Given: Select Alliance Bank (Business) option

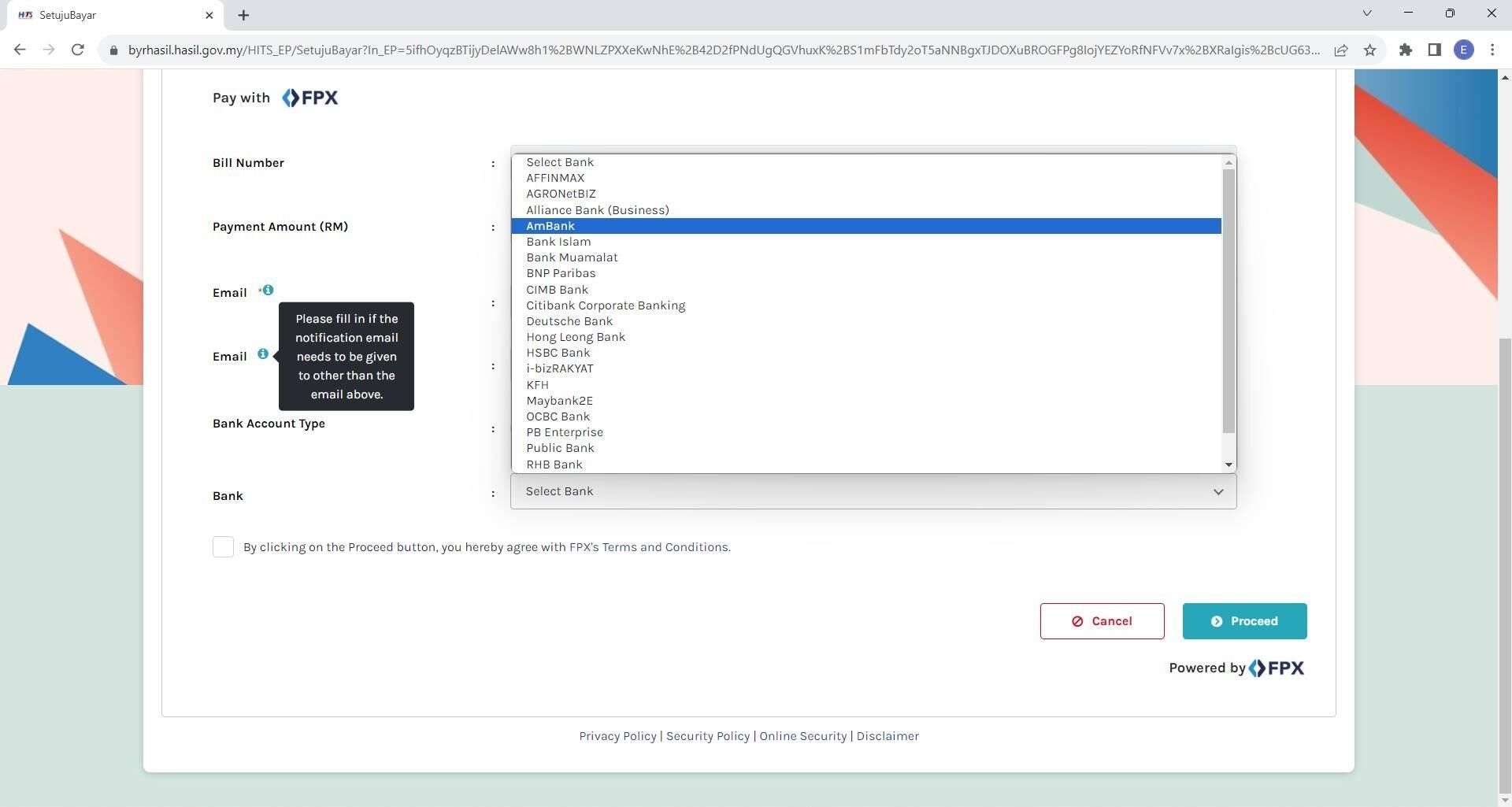Looking at the screenshot, I should [x=866, y=210].
